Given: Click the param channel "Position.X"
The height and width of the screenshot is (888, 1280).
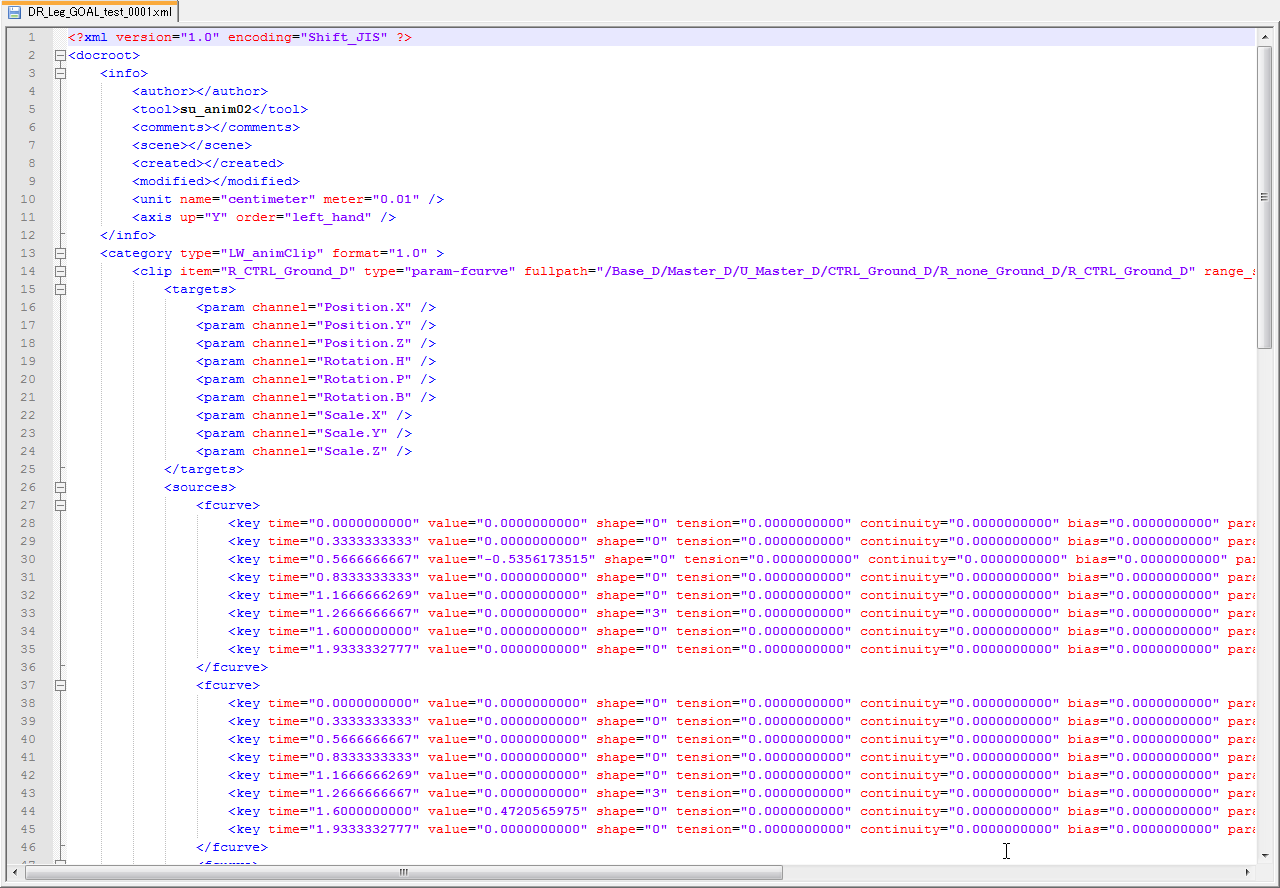Looking at the screenshot, I should [x=364, y=307].
